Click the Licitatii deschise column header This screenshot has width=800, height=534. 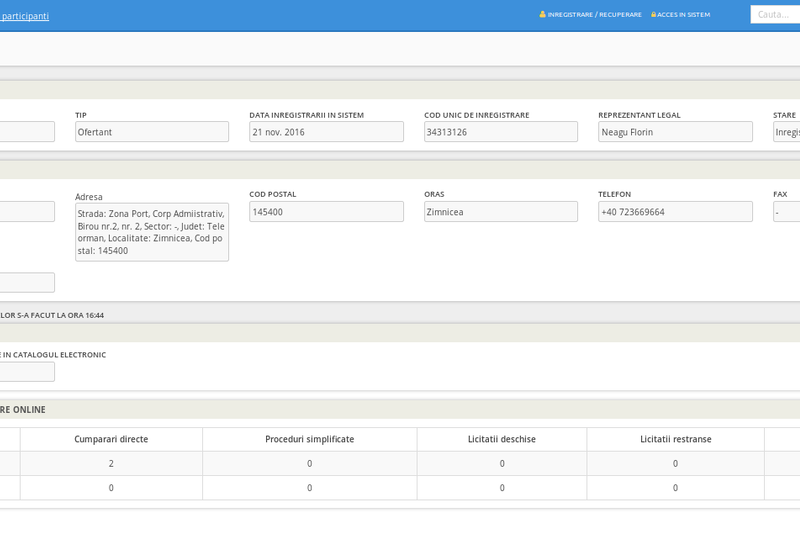point(502,439)
